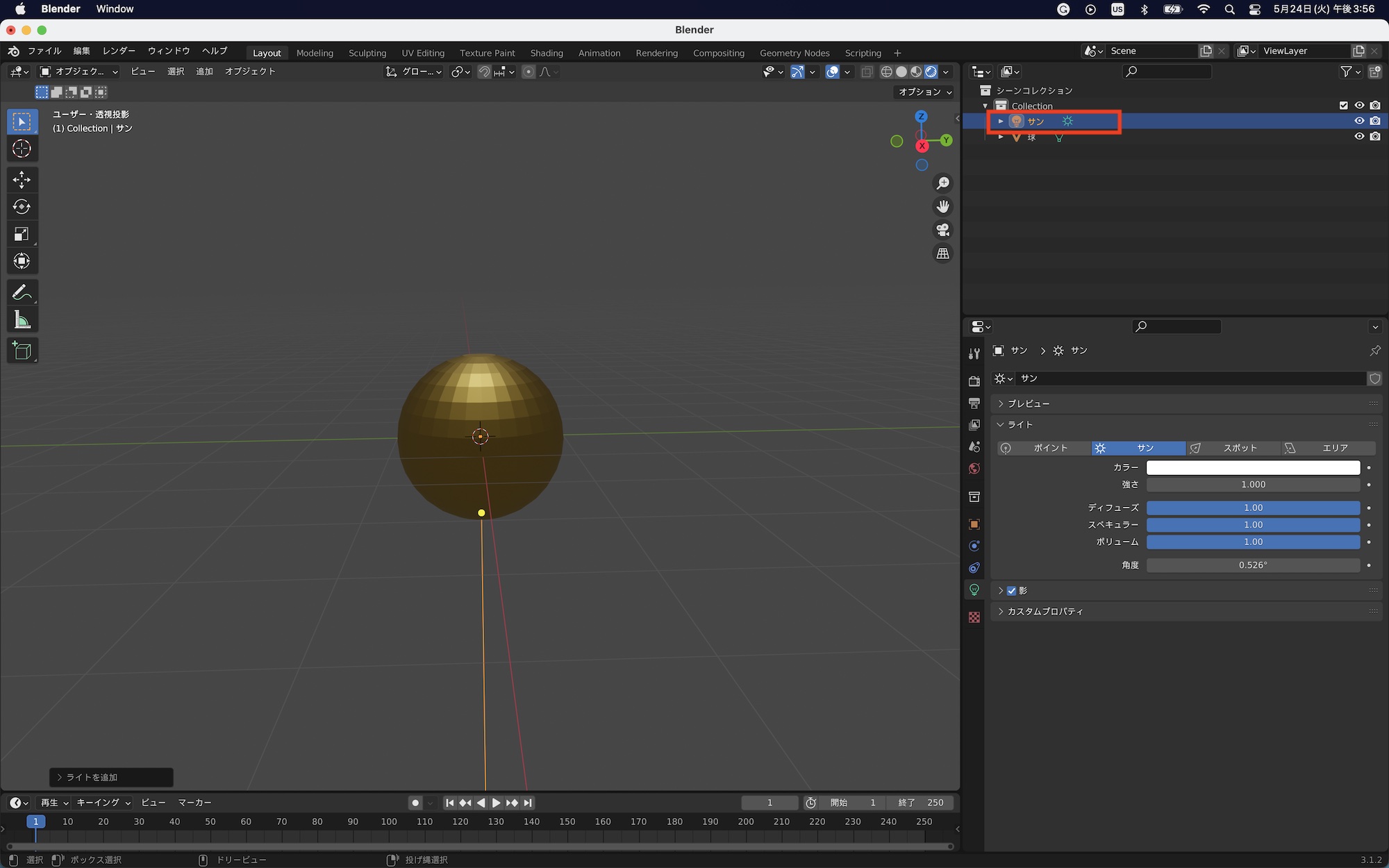This screenshot has height=868, width=1389.
Task: Click the white カラー swatch
Action: point(1252,467)
